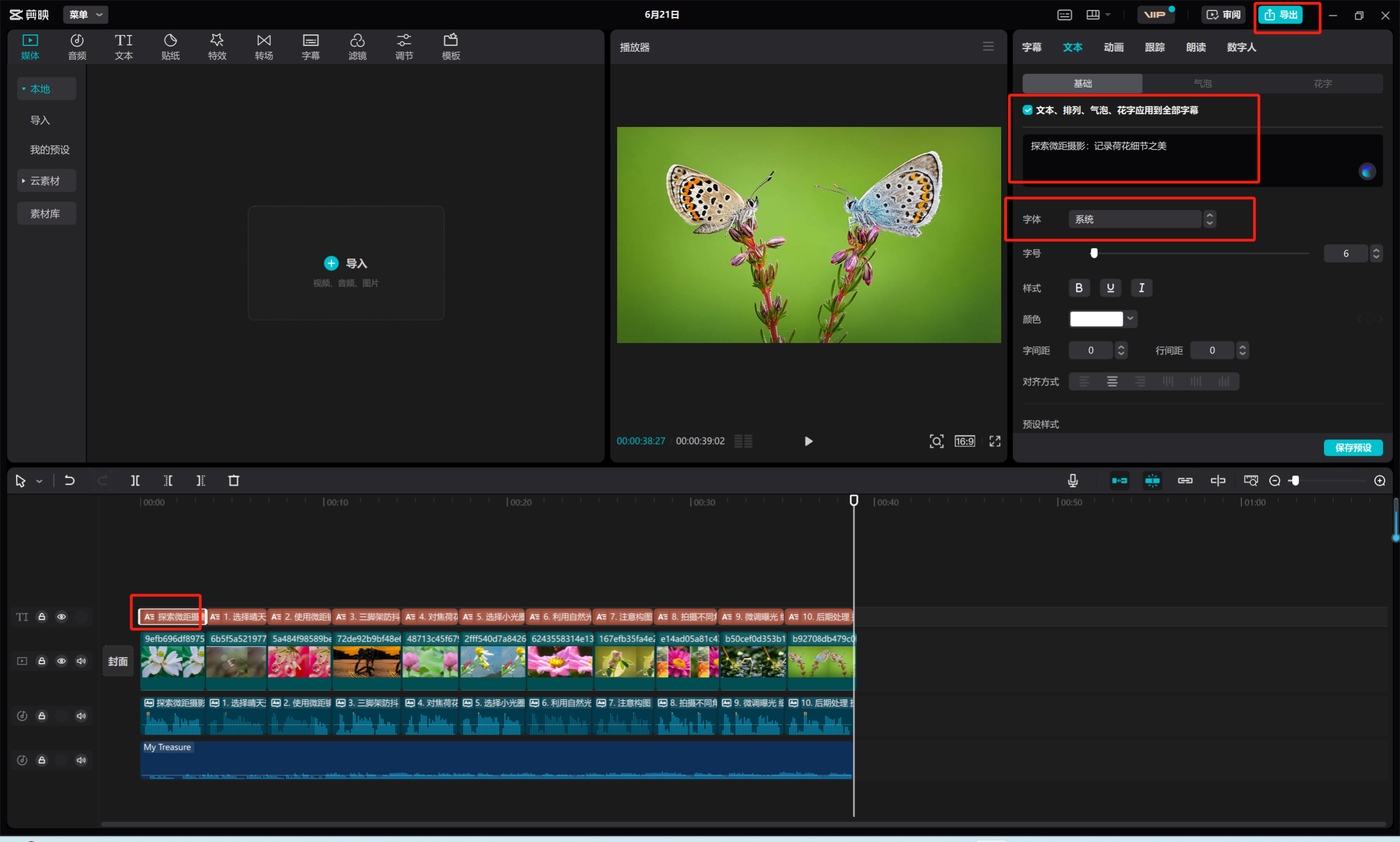Play the video in the player
Image resolution: width=1400 pixels, height=842 pixels.
[x=809, y=441]
